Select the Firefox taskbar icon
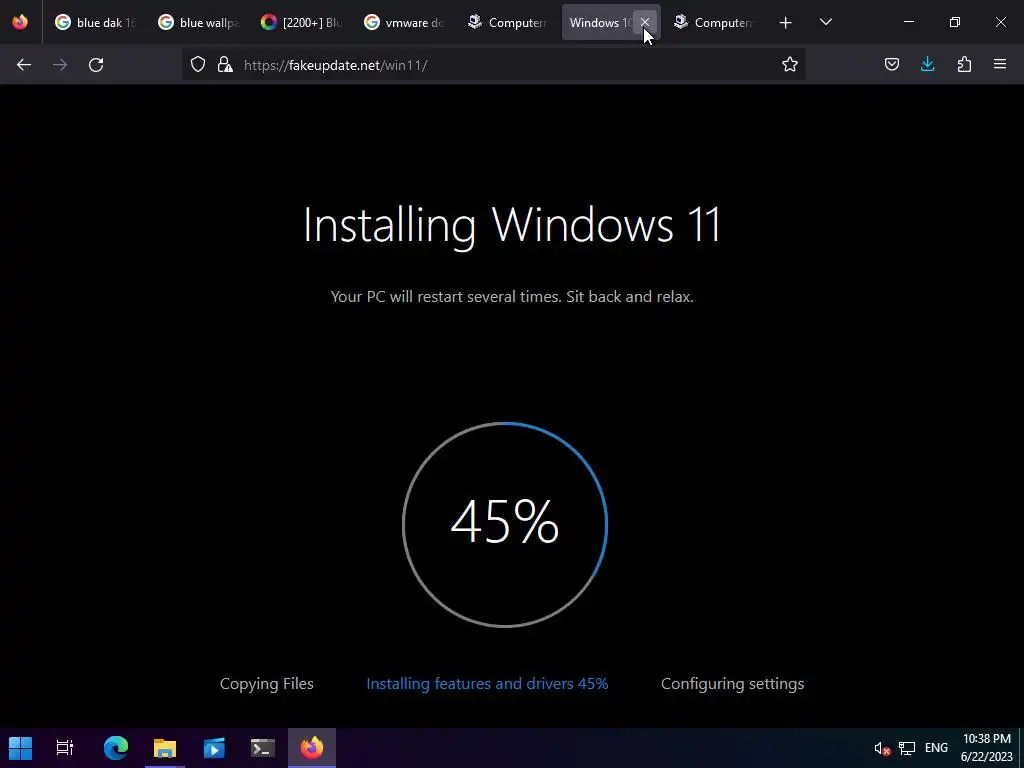This screenshot has height=768, width=1024. pos(312,748)
